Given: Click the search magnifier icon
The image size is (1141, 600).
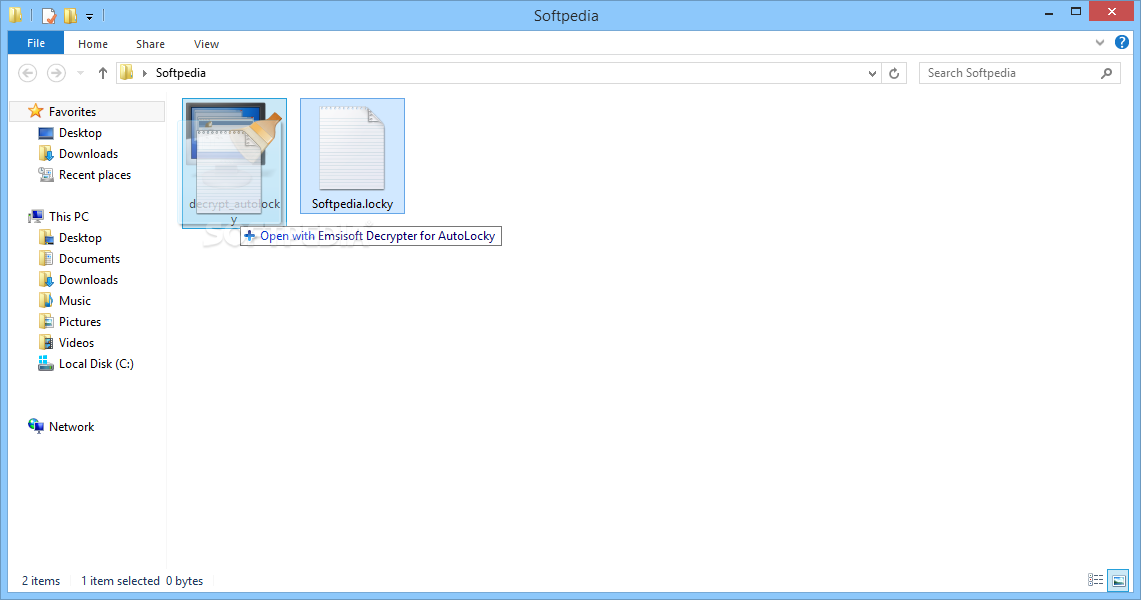Looking at the screenshot, I should click(1106, 73).
